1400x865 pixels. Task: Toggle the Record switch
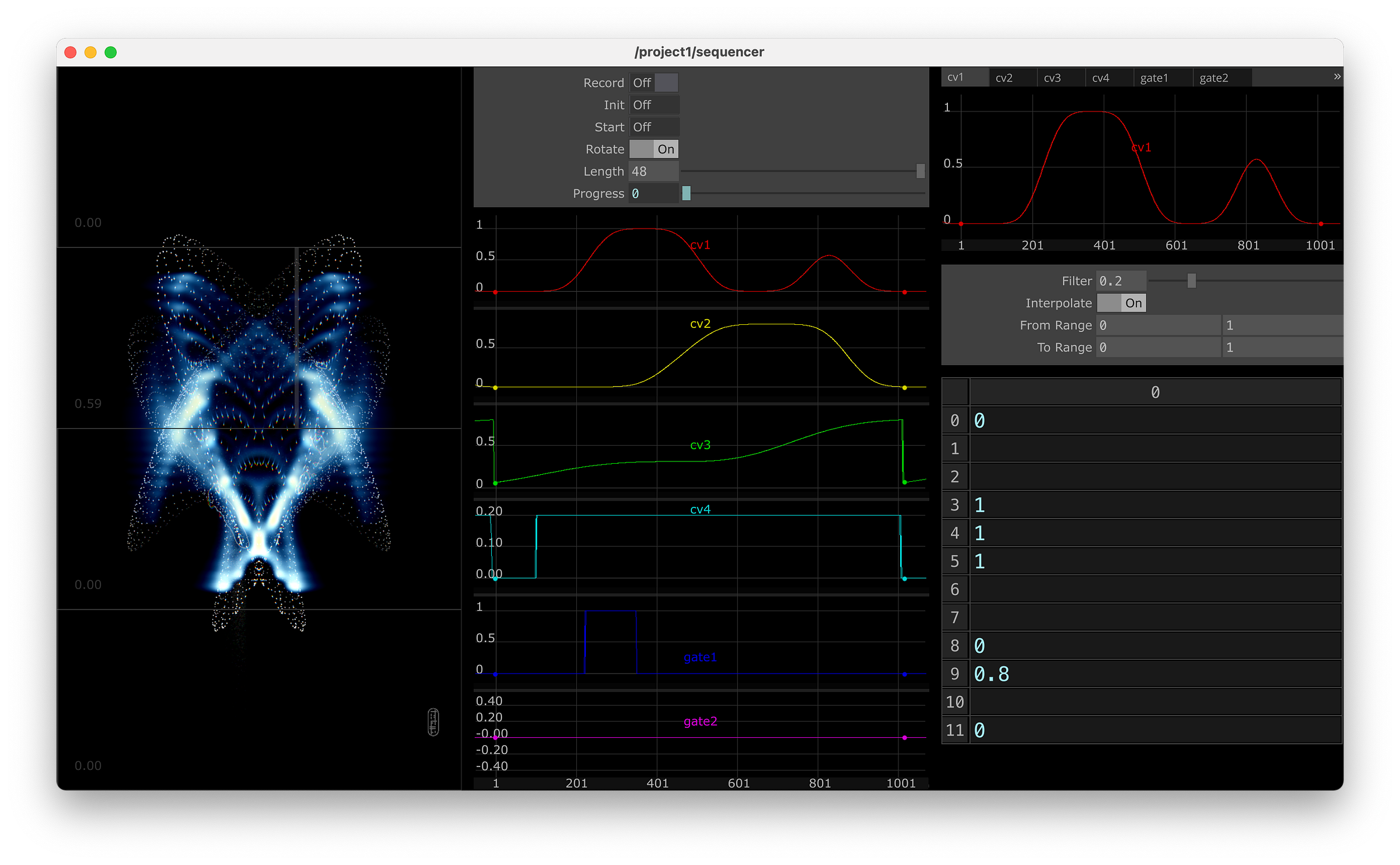click(x=654, y=83)
